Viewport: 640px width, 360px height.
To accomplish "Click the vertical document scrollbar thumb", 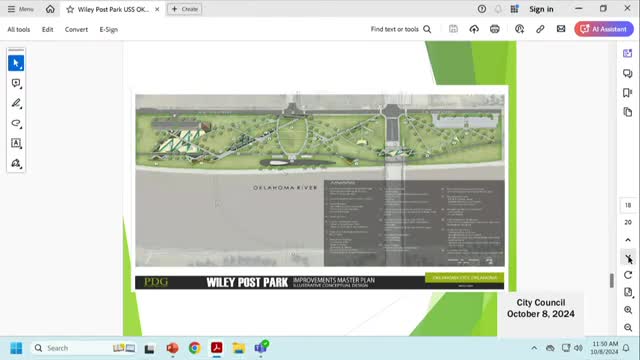I will coord(611,280).
